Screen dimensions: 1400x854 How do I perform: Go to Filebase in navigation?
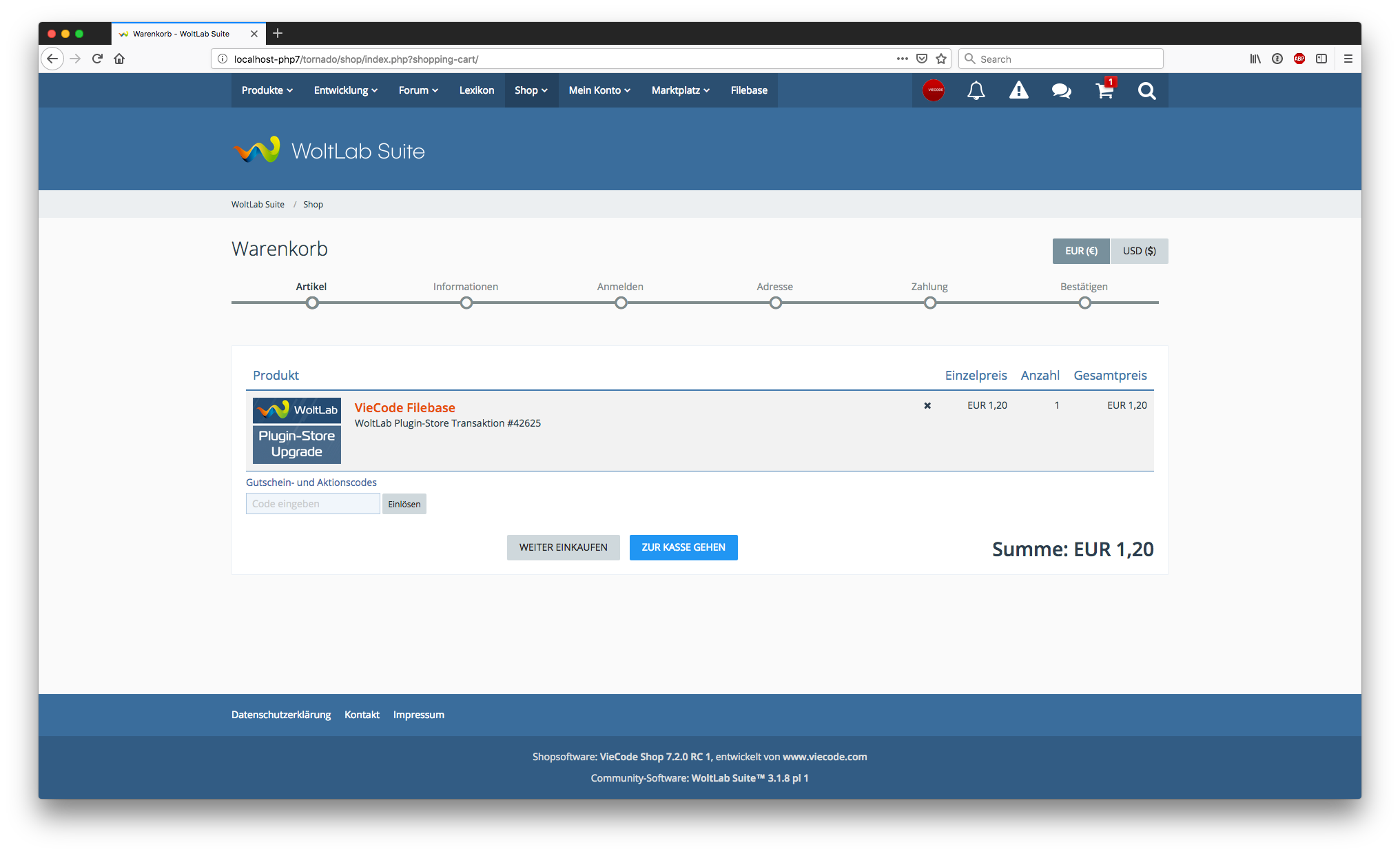749,90
